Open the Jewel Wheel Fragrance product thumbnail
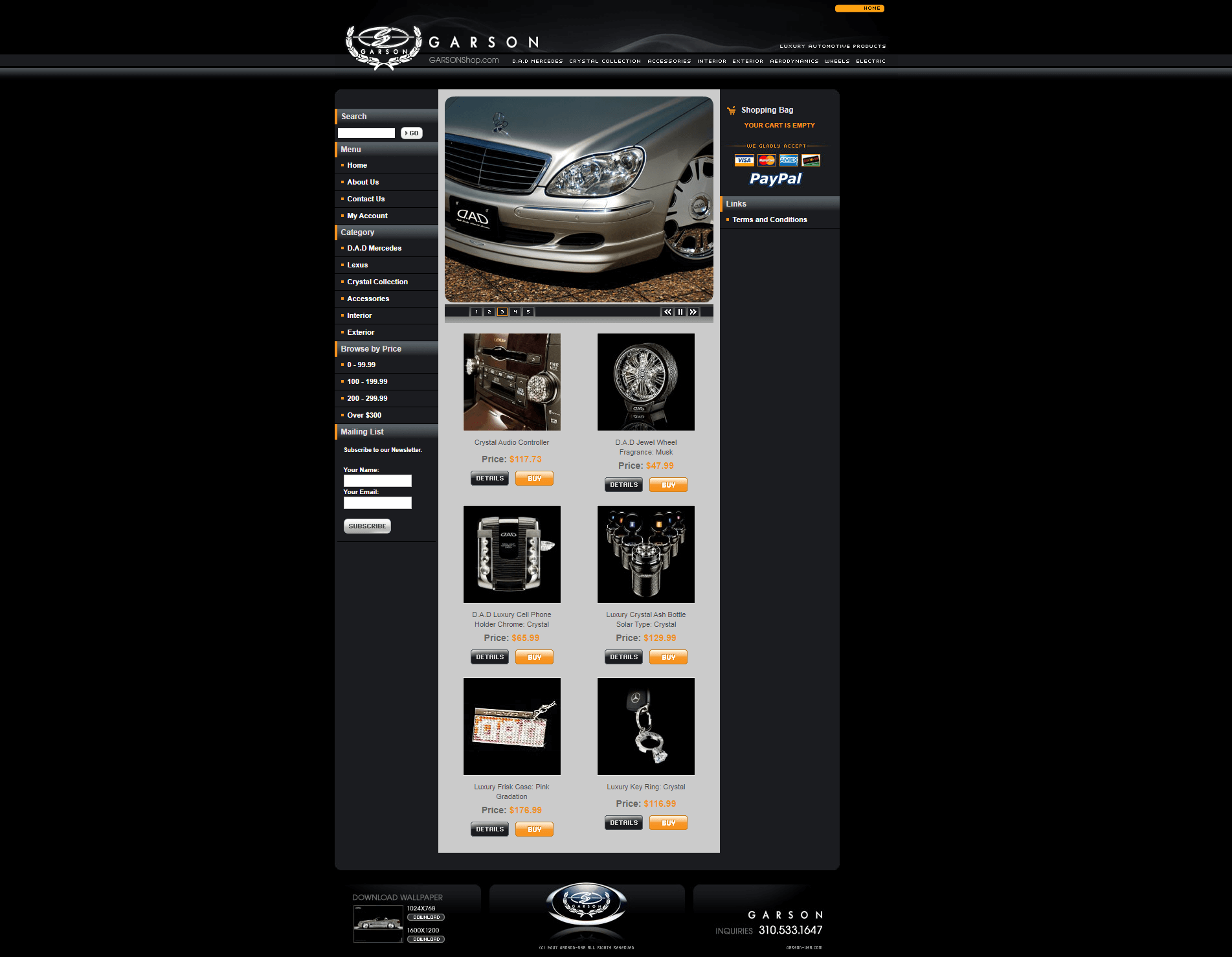Viewport: 1232px width, 957px height. [x=645, y=382]
